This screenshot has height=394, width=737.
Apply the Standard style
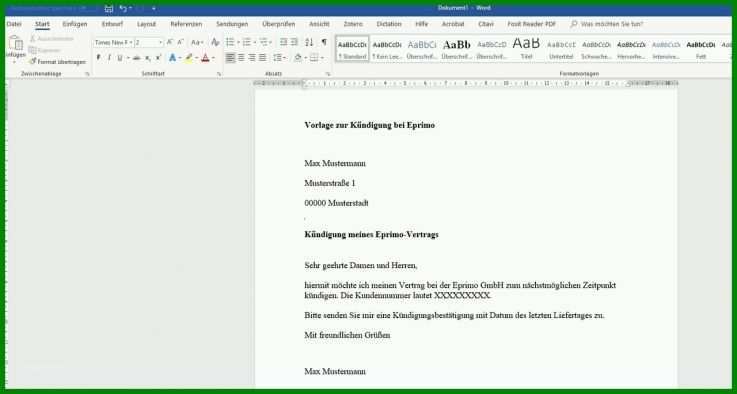click(352, 49)
